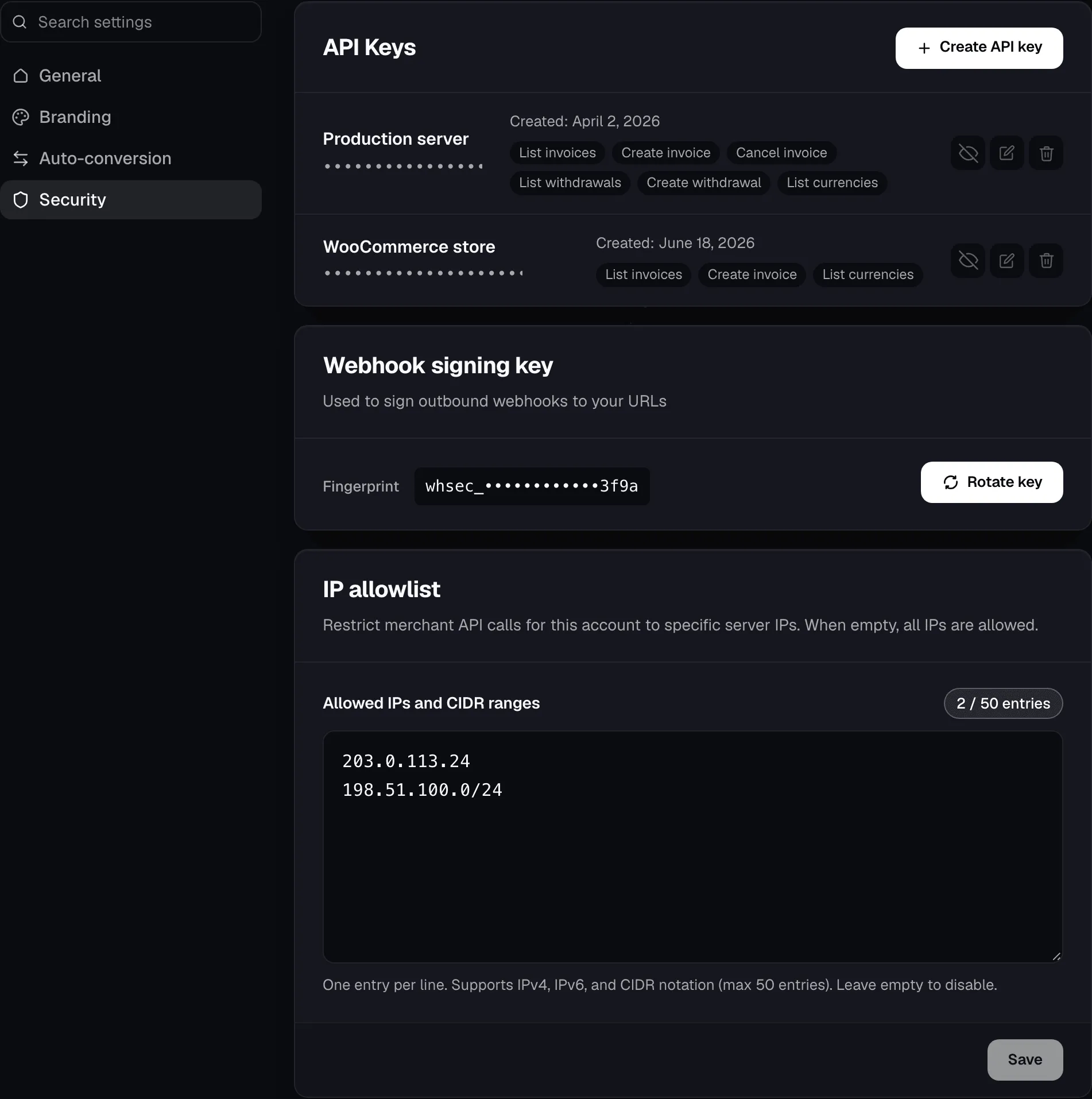This screenshot has width=1092, height=1099.
Task: Click WooCommerce store's Create invoice tag
Action: 752,274
